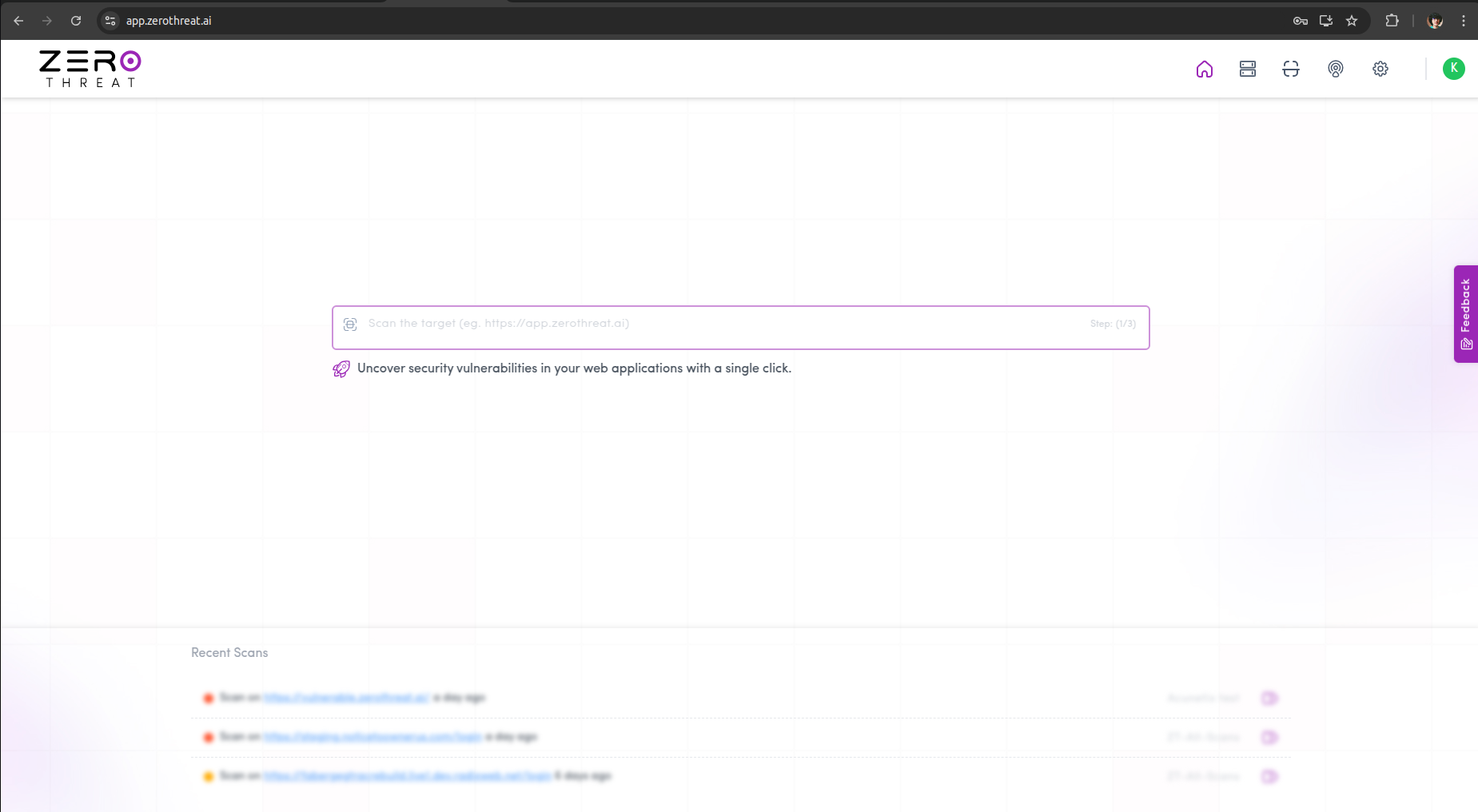Open the Home dashboard icon
The height and width of the screenshot is (812, 1478).
point(1204,69)
